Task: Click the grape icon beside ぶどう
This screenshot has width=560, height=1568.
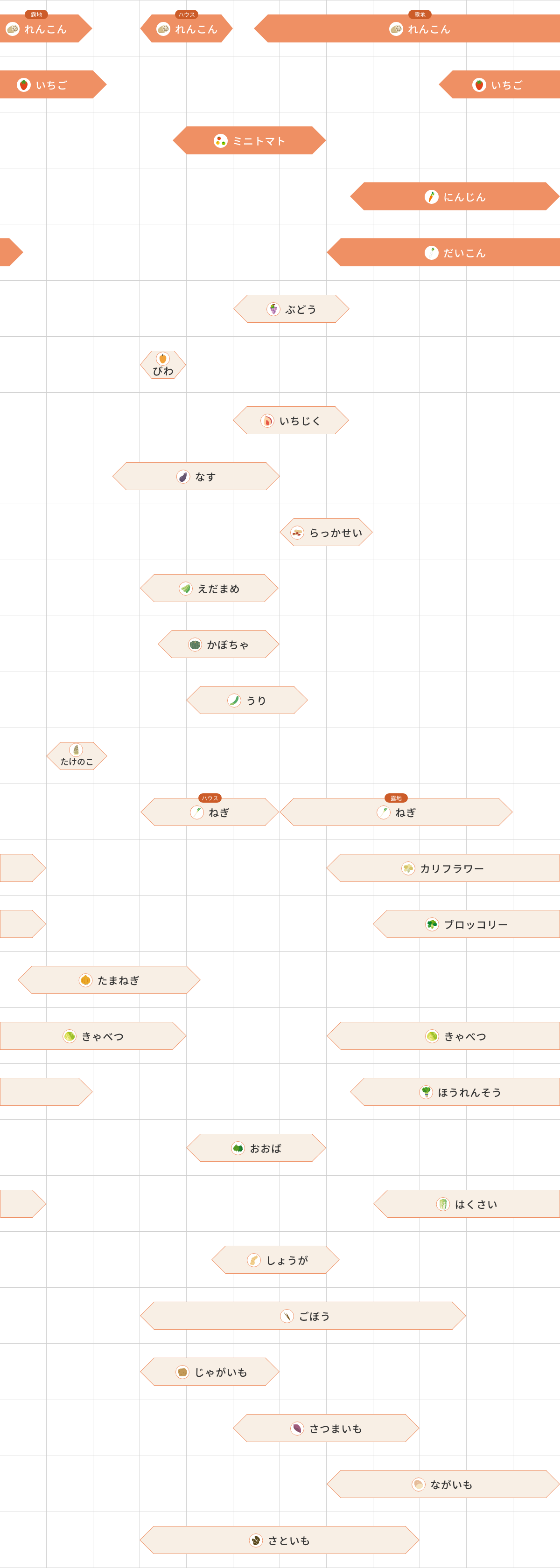Action: coord(273,309)
